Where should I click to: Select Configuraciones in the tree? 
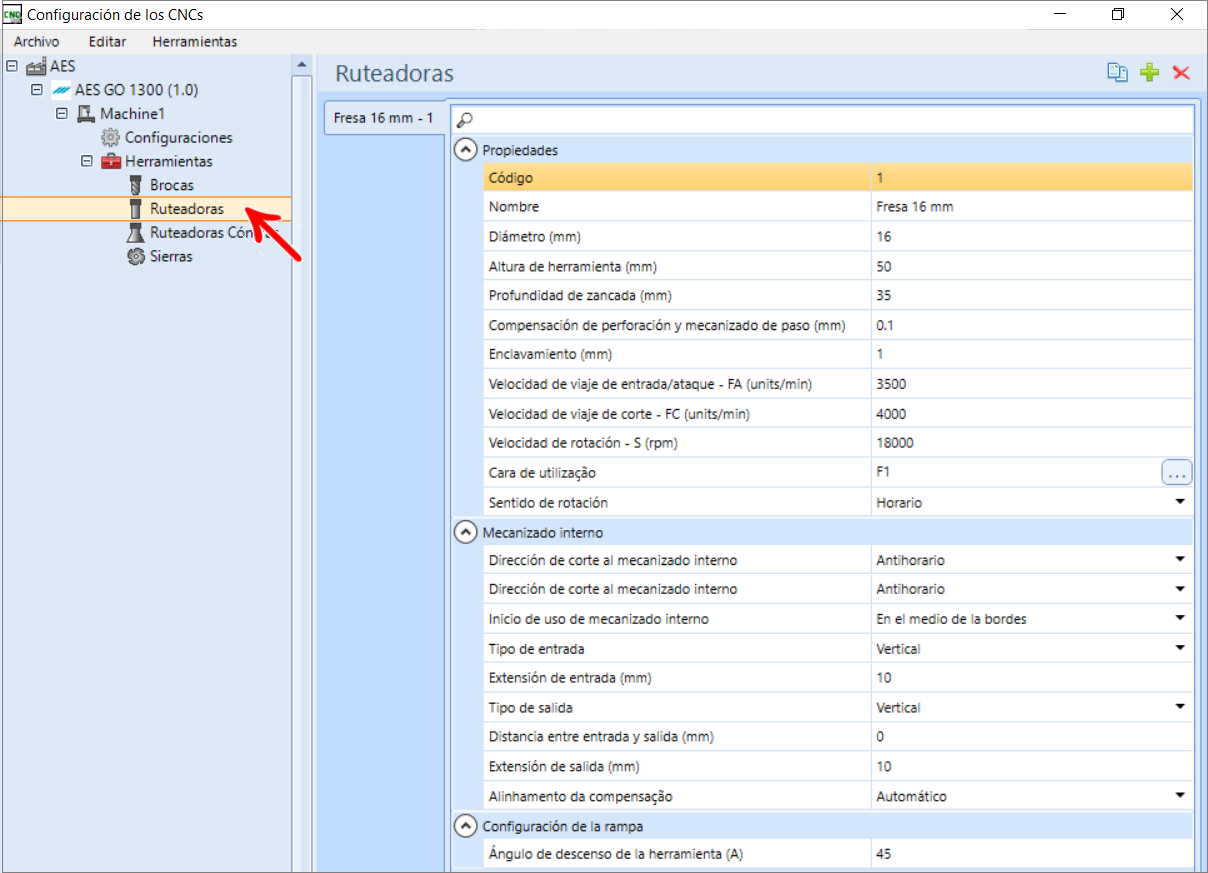(x=179, y=137)
